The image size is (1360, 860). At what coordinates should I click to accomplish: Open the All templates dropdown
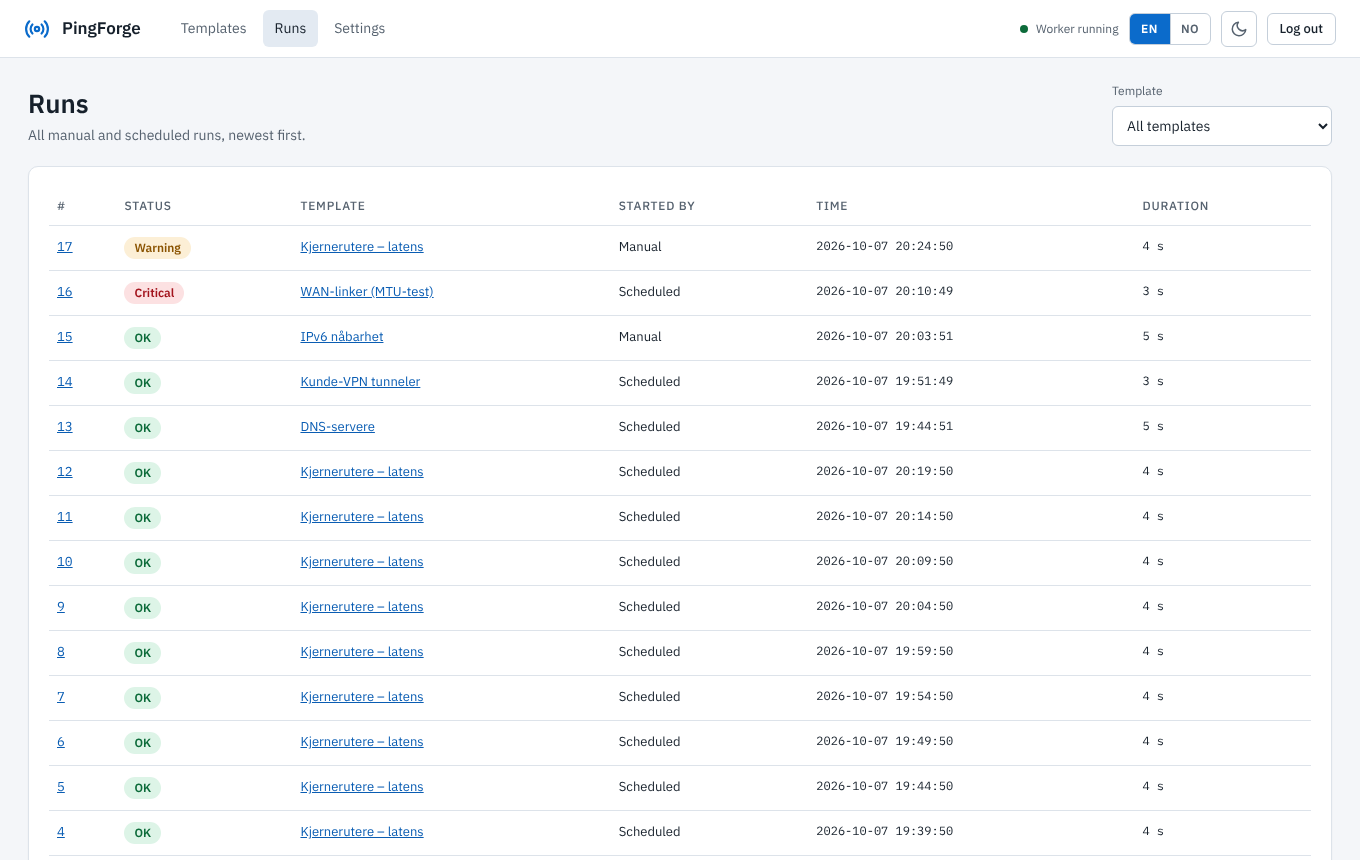pyautogui.click(x=1222, y=126)
